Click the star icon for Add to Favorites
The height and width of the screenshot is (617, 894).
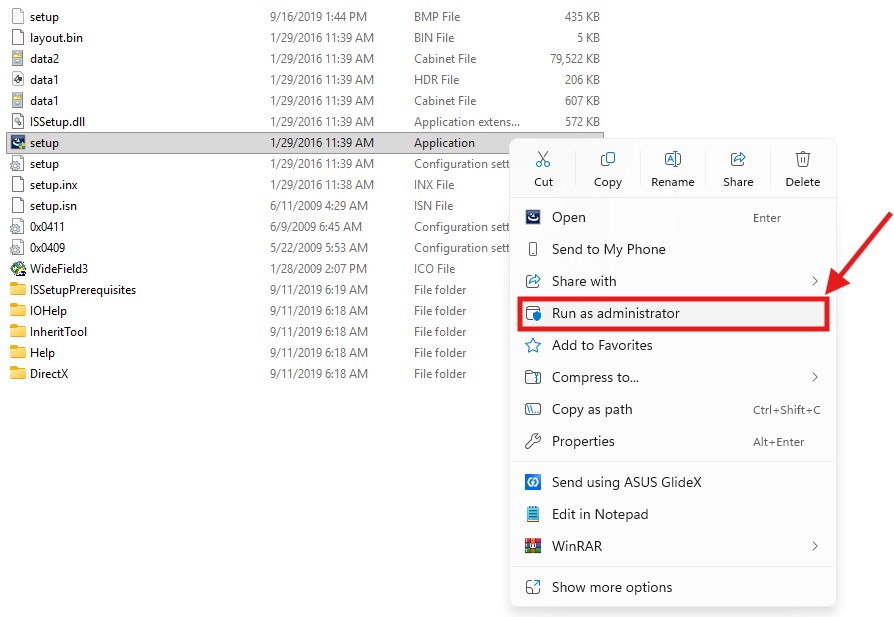(x=533, y=345)
